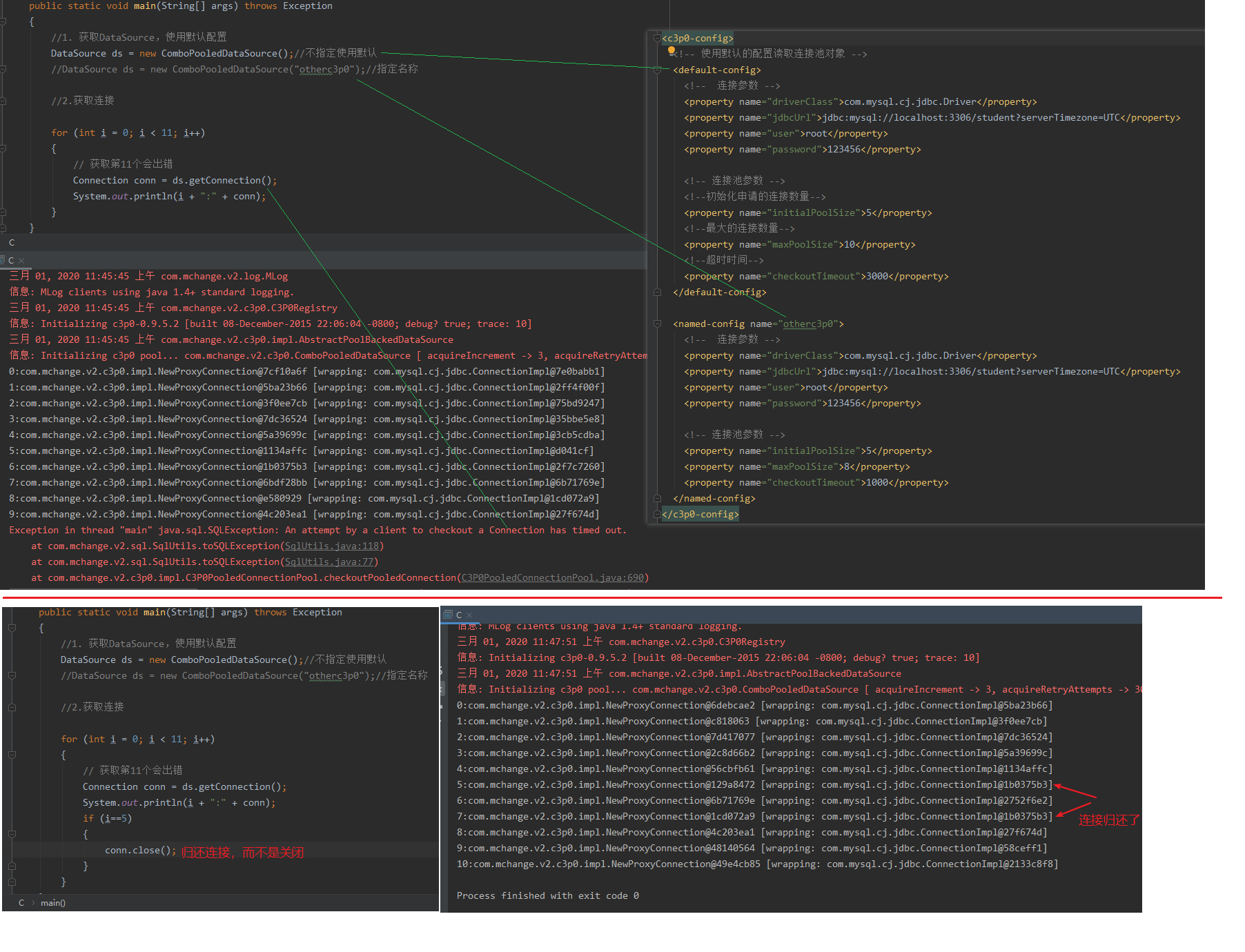
Task: Close the C run tab in bottom-right console
Action: 469,615
